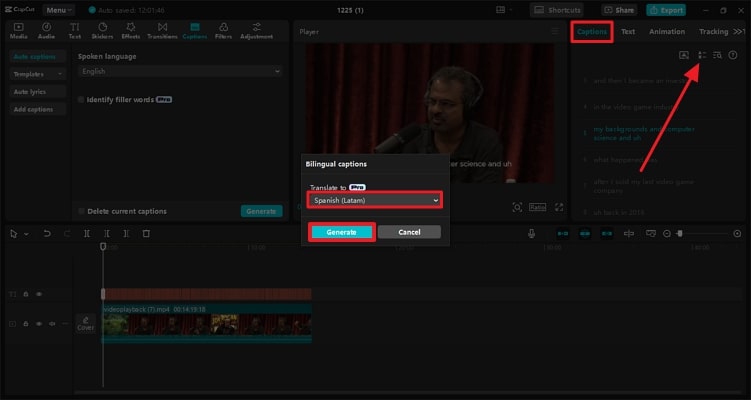Toggle the auto snapping button
The width and height of the screenshot is (751, 400).
pyautogui.click(x=585, y=233)
